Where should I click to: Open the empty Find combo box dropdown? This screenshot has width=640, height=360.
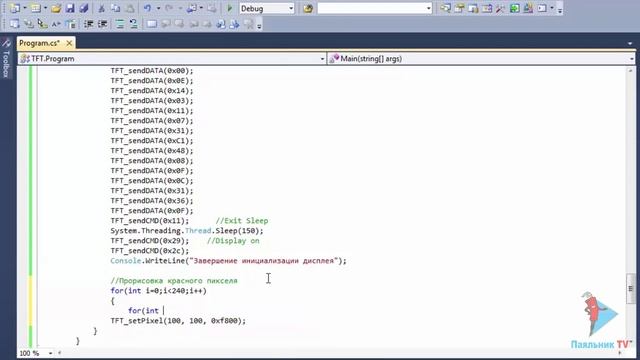(x=428, y=8)
